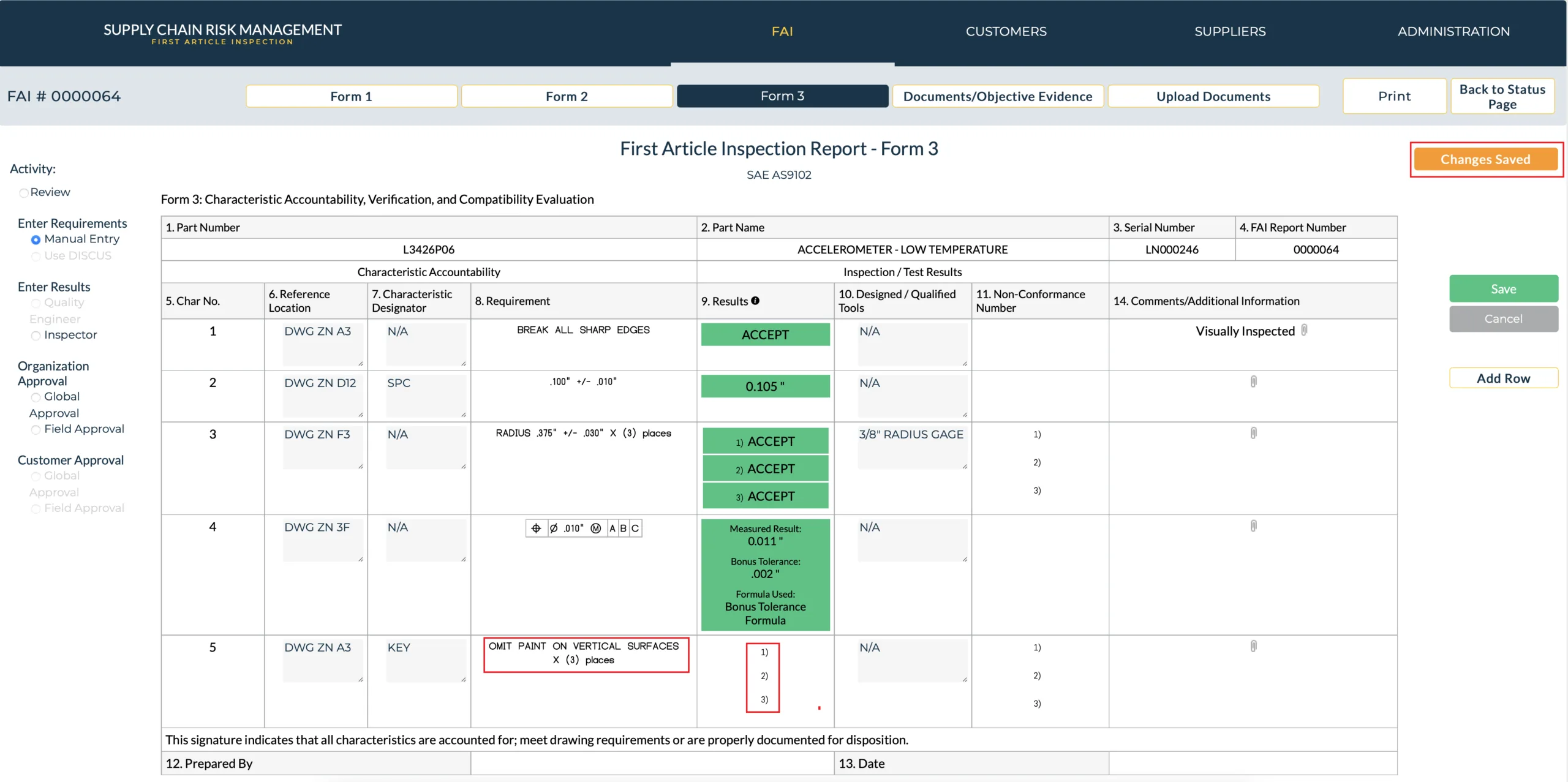Select the Manual Entry radio button

click(36, 239)
